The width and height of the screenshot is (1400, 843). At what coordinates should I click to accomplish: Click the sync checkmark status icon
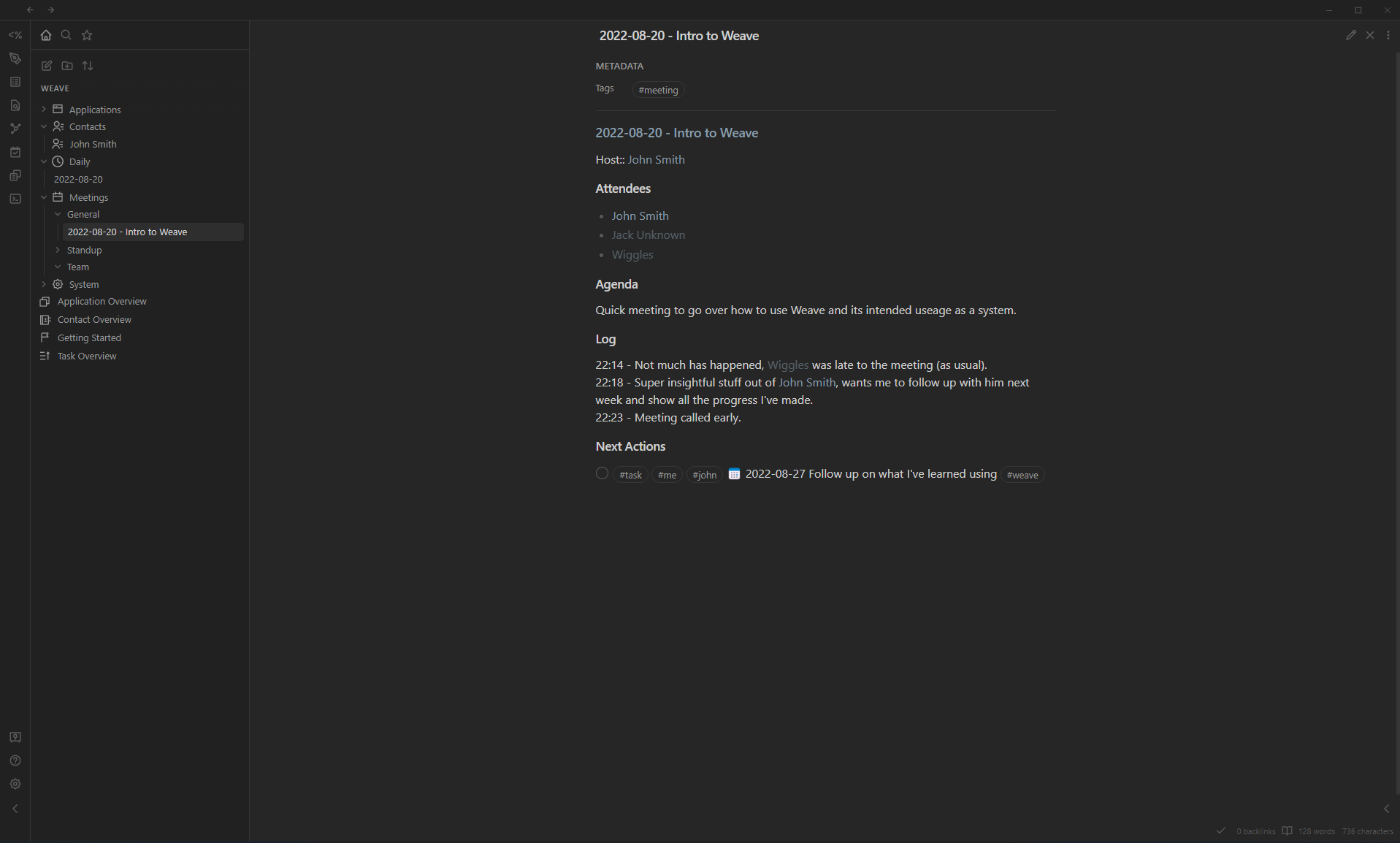pyautogui.click(x=1220, y=831)
